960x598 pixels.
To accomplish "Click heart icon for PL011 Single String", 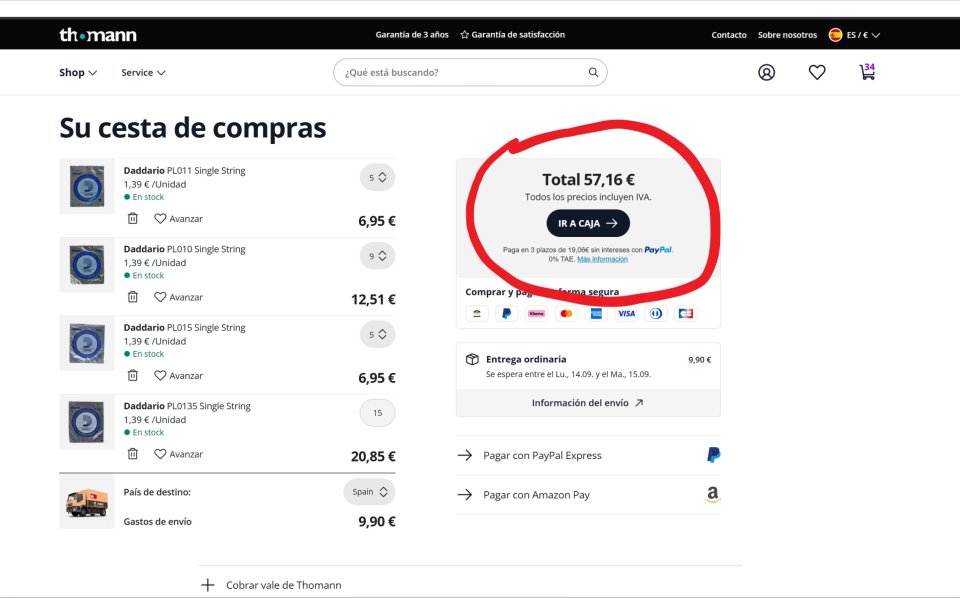I will point(160,219).
